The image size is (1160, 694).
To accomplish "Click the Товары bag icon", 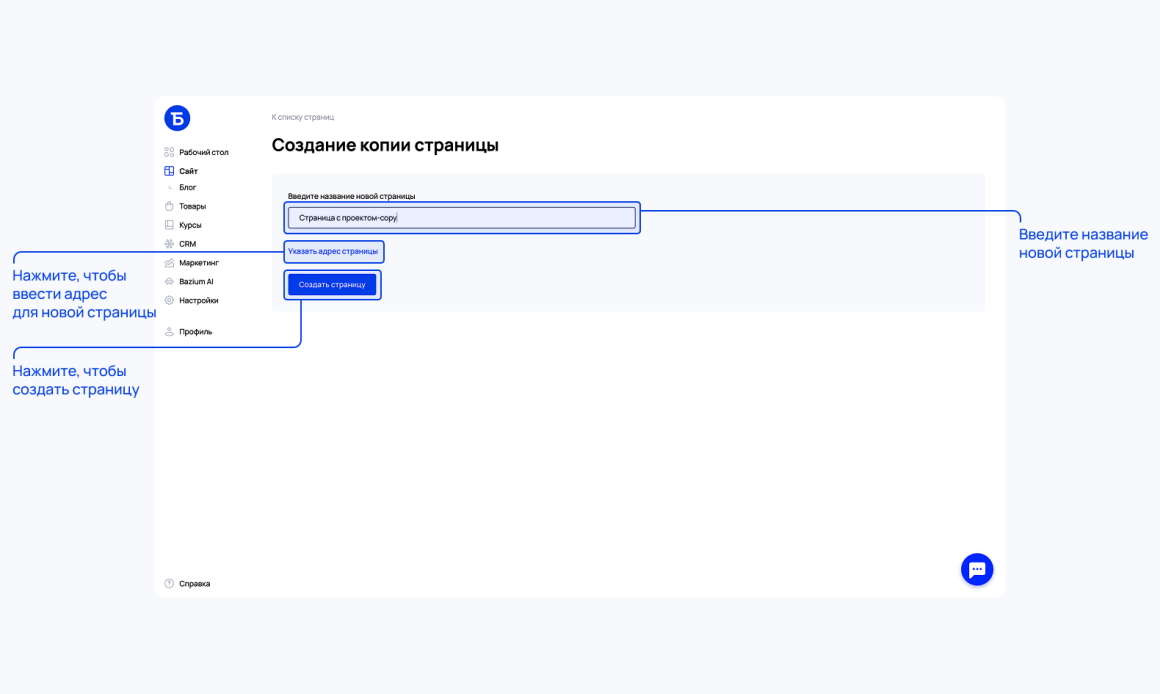I will click(169, 206).
